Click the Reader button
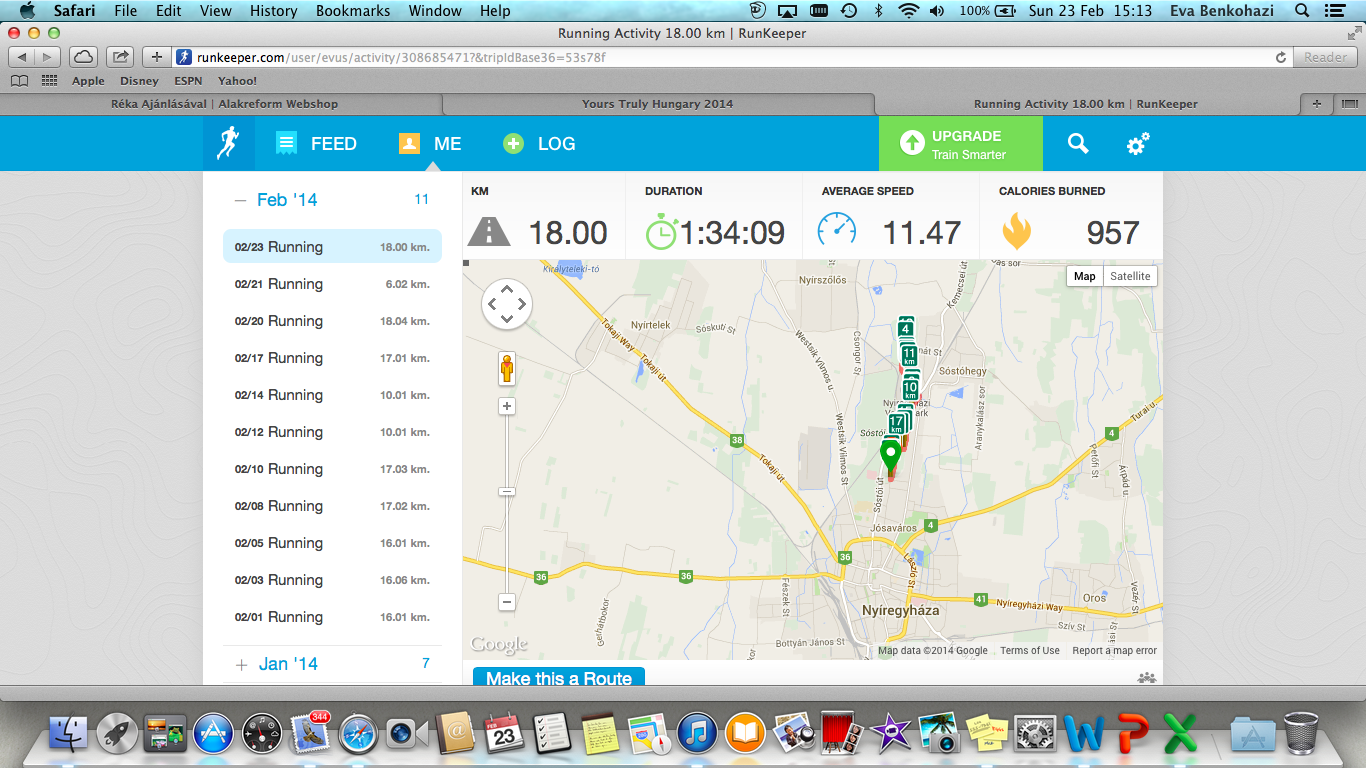Image resolution: width=1366 pixels, height=768 pixels. pyautogui.click(x=1326, y=57)
